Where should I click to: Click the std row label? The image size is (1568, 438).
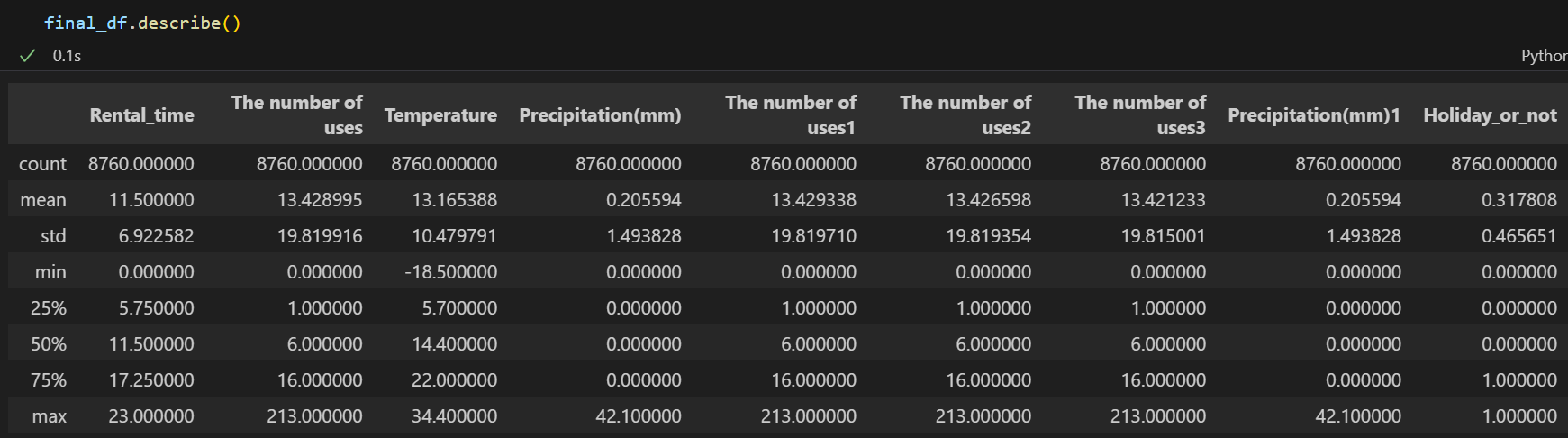click(53, 236)
